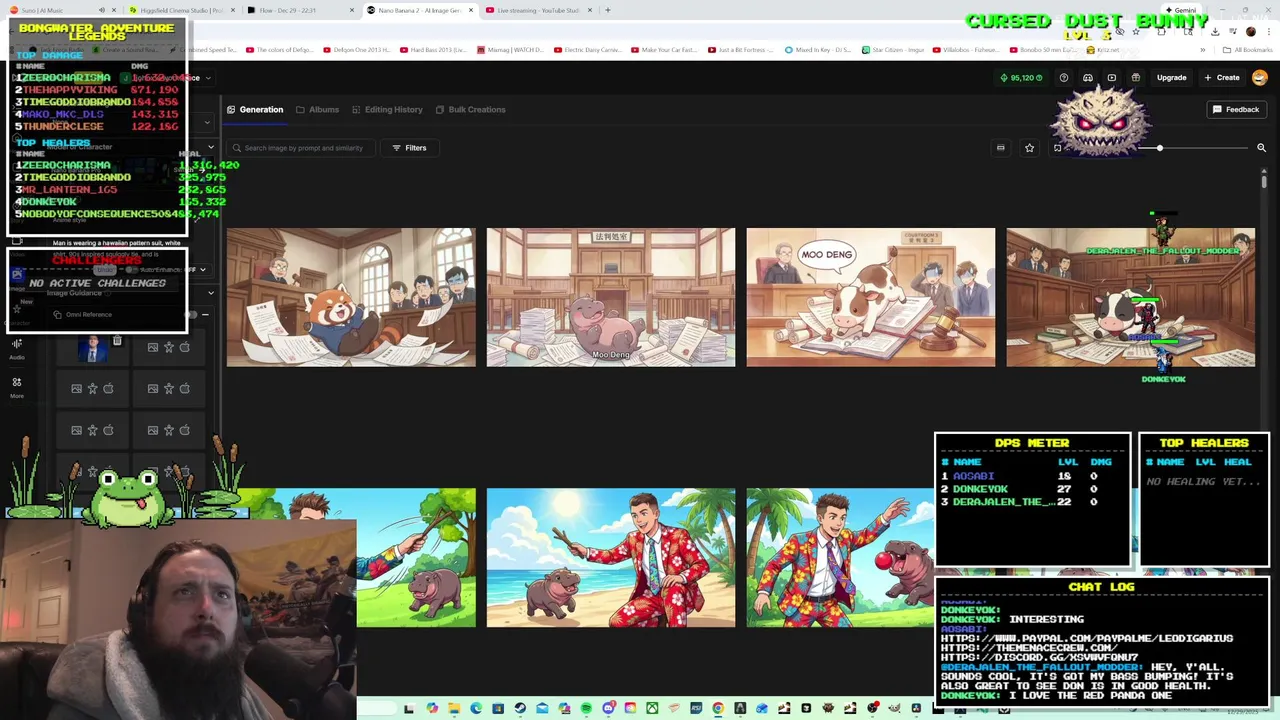Open Steam in the Windows taskbar
This screenshot has width=1280, height=720.
[520, 709]
